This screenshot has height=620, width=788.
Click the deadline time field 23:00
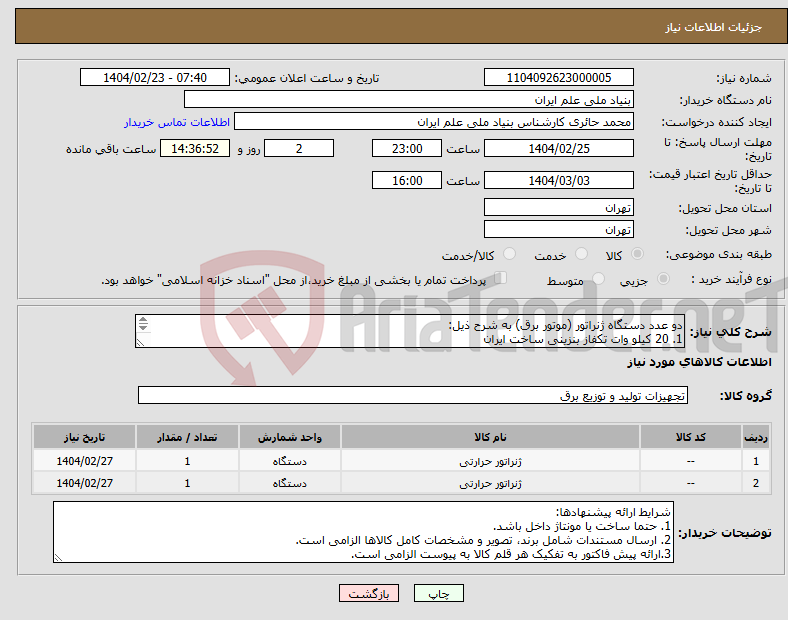pyautogui.click(x=407, y=149)
